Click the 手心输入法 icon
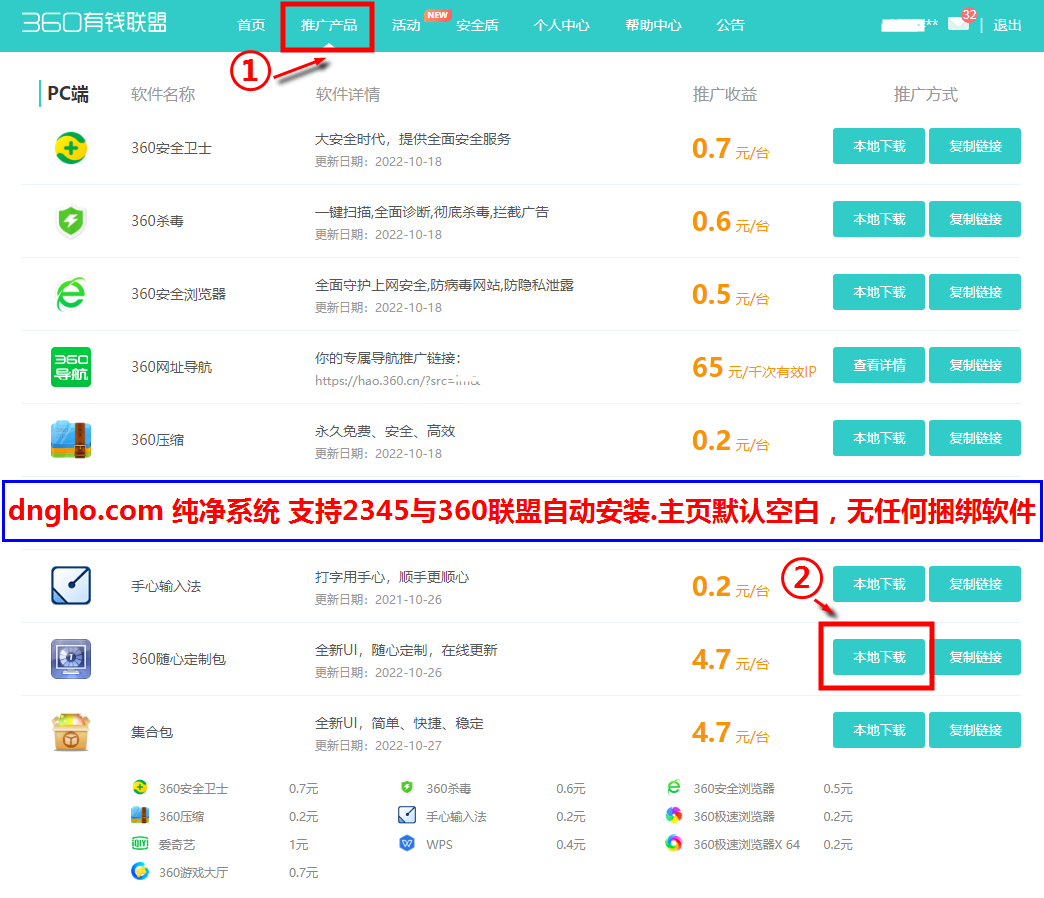Screen dimensions: 1044x898 (x=71, y=586)
